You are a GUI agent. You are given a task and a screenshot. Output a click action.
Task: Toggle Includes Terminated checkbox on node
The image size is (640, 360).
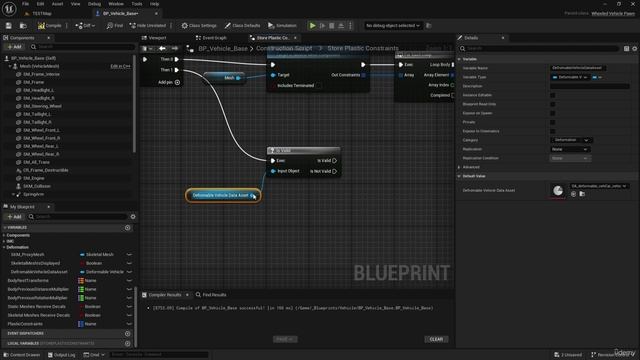pos(318,86)
